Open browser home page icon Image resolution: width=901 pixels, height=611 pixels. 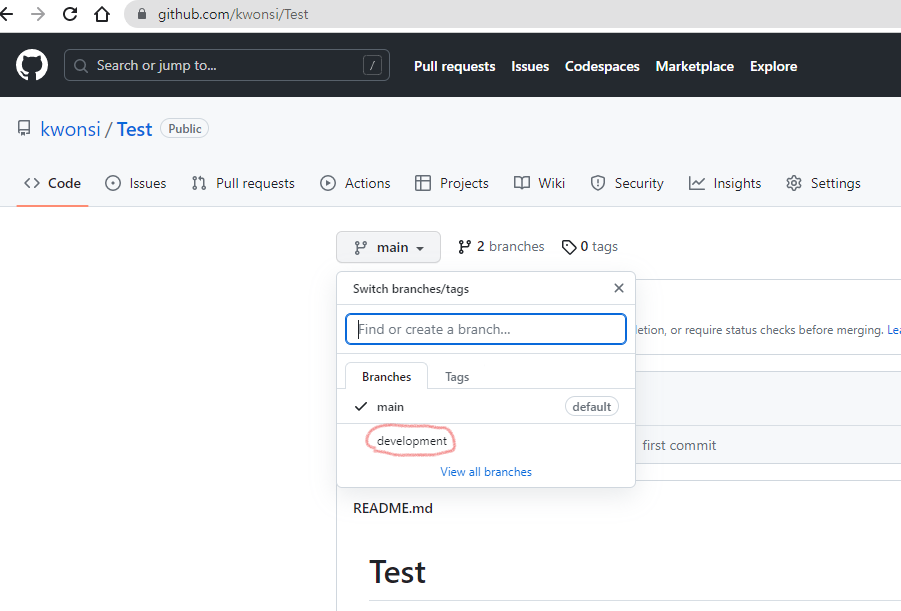[x=102, y=14]
